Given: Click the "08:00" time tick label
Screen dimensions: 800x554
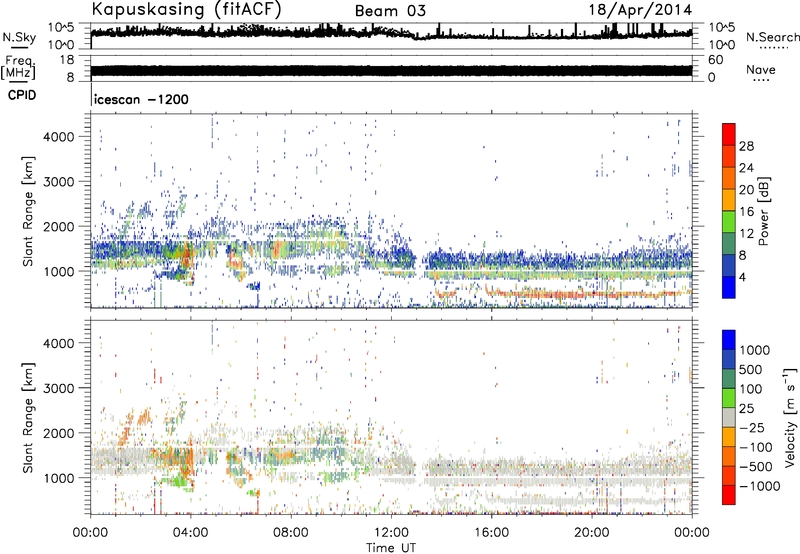Looking at the screenshot, I should [291, 533].
